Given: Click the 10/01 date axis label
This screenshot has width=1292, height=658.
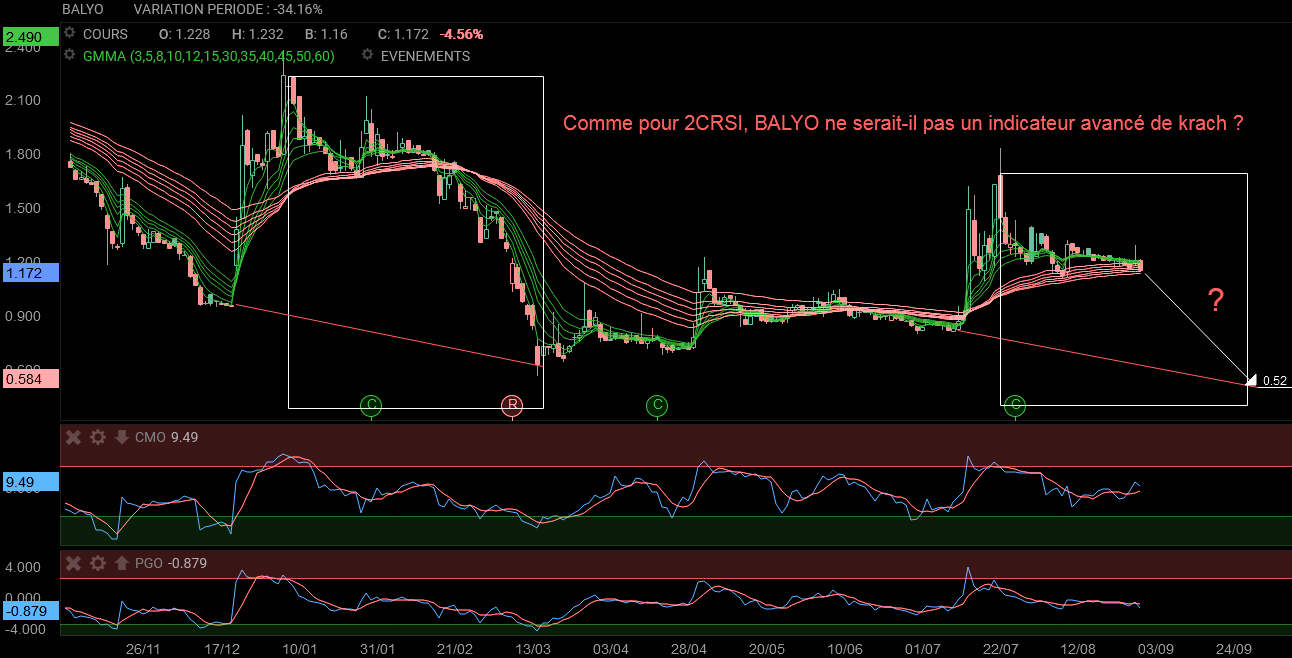Looking at the screenshot, I should coord(300,648).
